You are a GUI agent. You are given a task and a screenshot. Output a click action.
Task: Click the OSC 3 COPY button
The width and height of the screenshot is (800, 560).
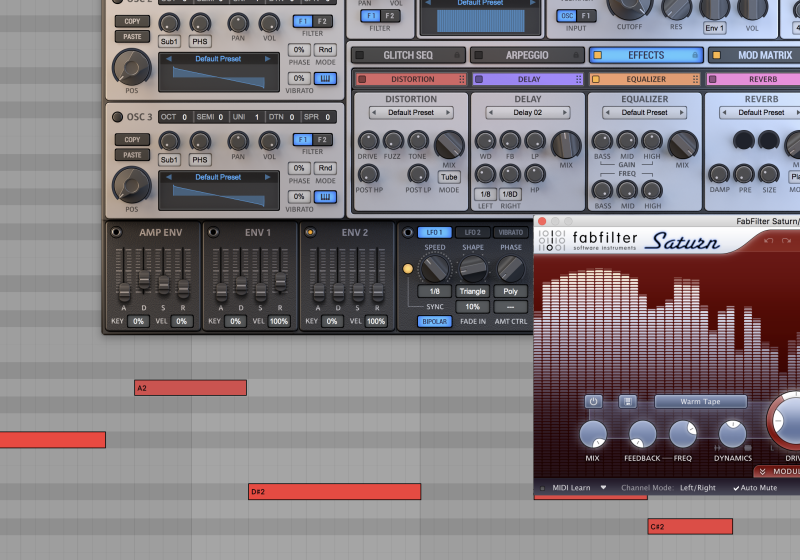point(130,140)
